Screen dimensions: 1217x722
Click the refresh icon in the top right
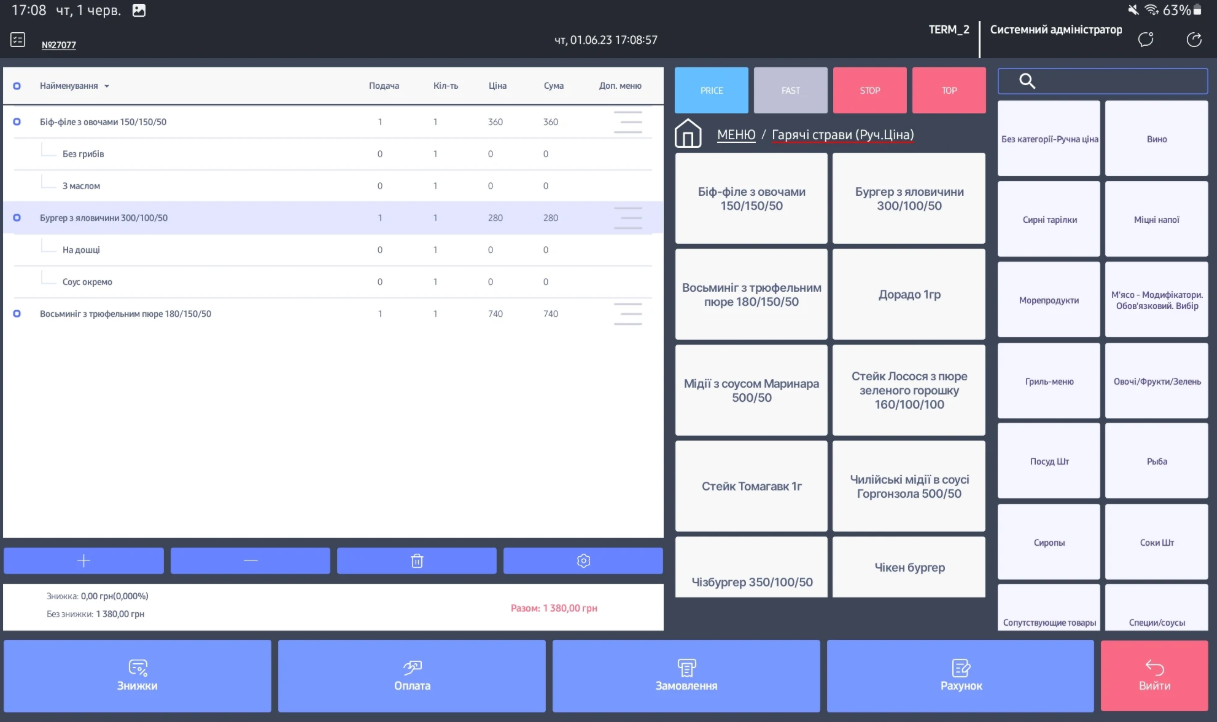tap(1193, 39)
